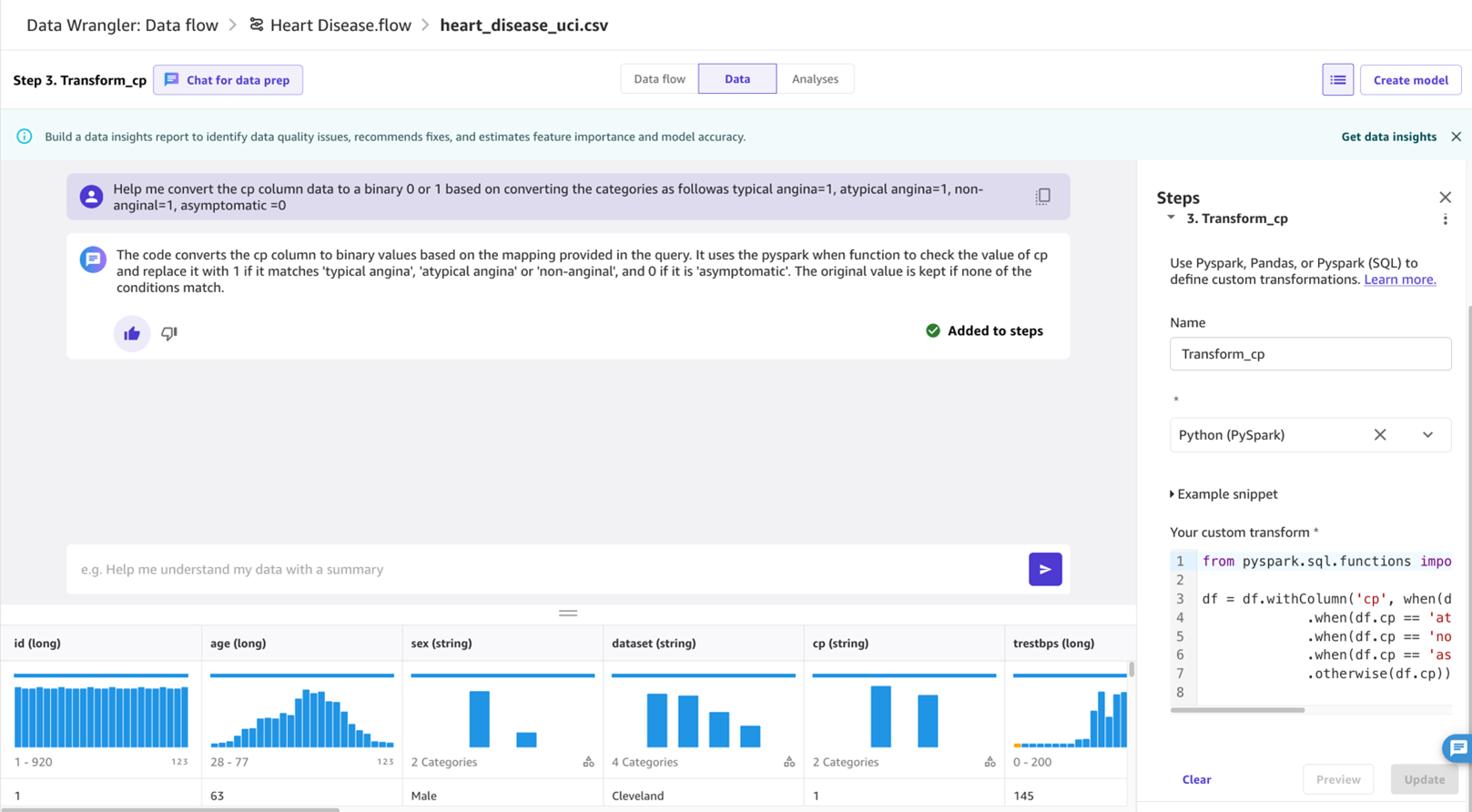Toggle the steps list icon button
Image resolution: width=1472 pixels, height=812 pixels.
coord(1337,80)
